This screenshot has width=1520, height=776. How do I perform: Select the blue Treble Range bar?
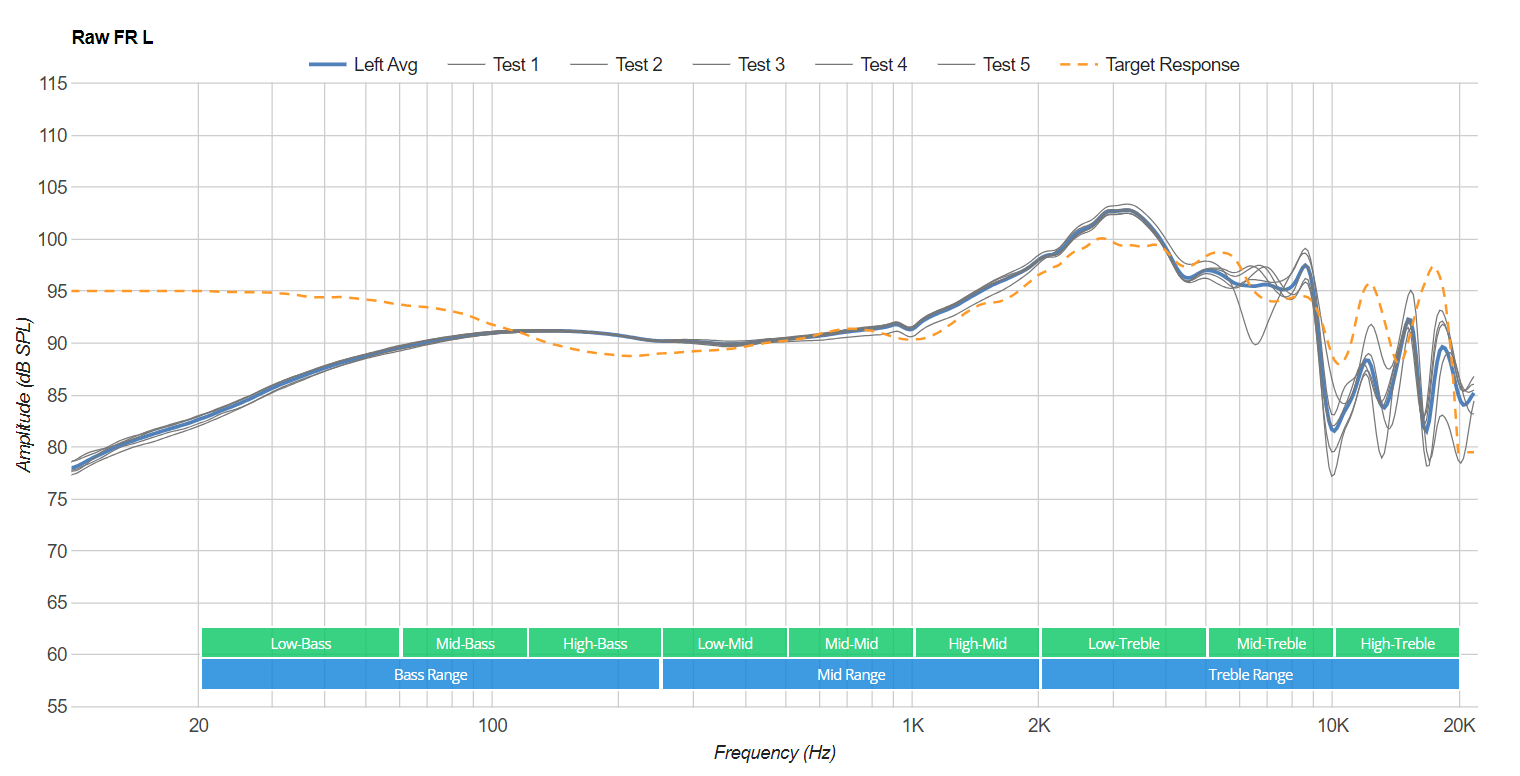click(1250, 674)
